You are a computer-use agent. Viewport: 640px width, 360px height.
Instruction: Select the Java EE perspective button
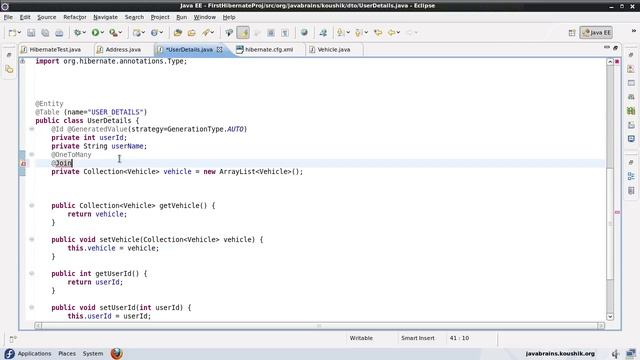(x=596, y=33)
